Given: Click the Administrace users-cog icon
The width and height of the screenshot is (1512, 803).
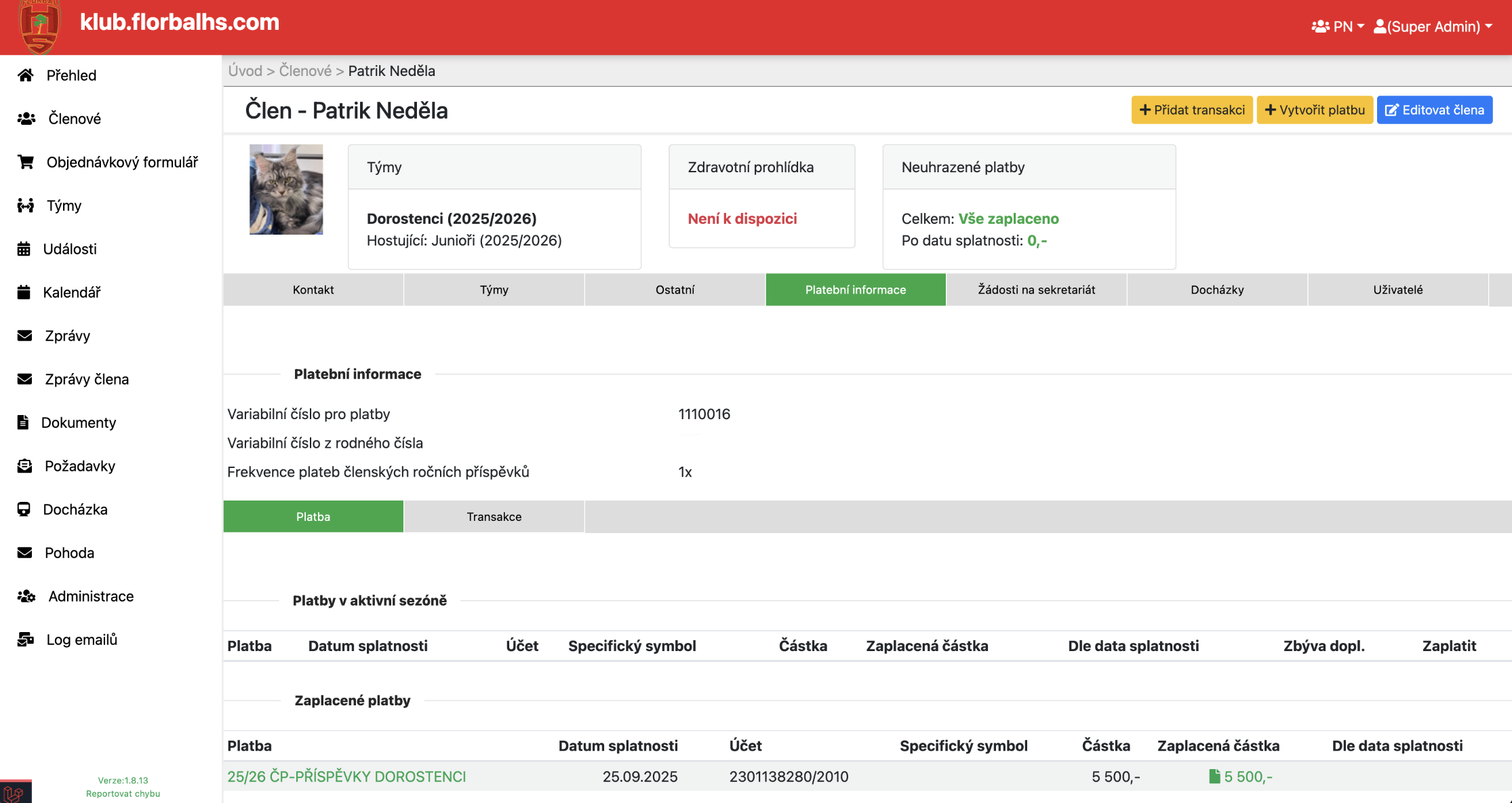Looking at the screenshot, I should click(26, 596).
